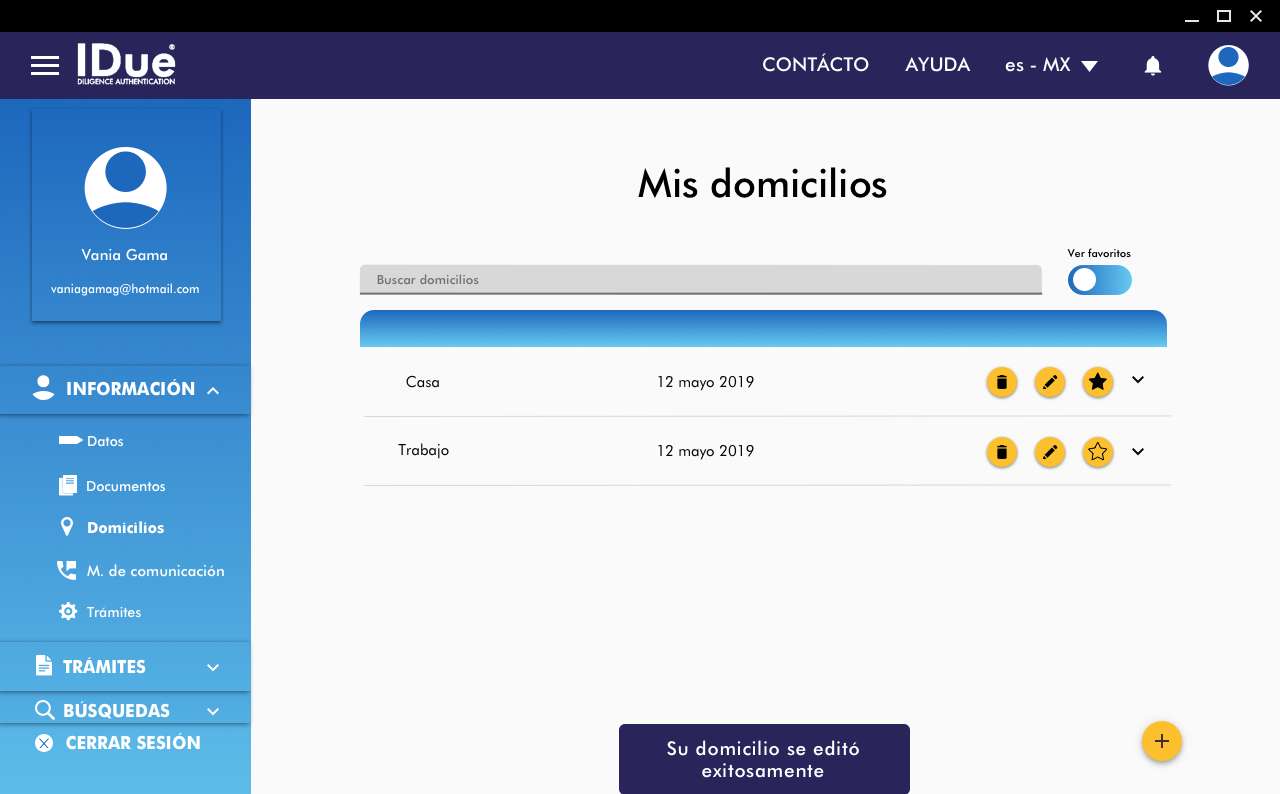Focus the Buscar domicilios search field
Image resolution: width=1280 pixels, height=794 pixels.
[x=700, y=280]
